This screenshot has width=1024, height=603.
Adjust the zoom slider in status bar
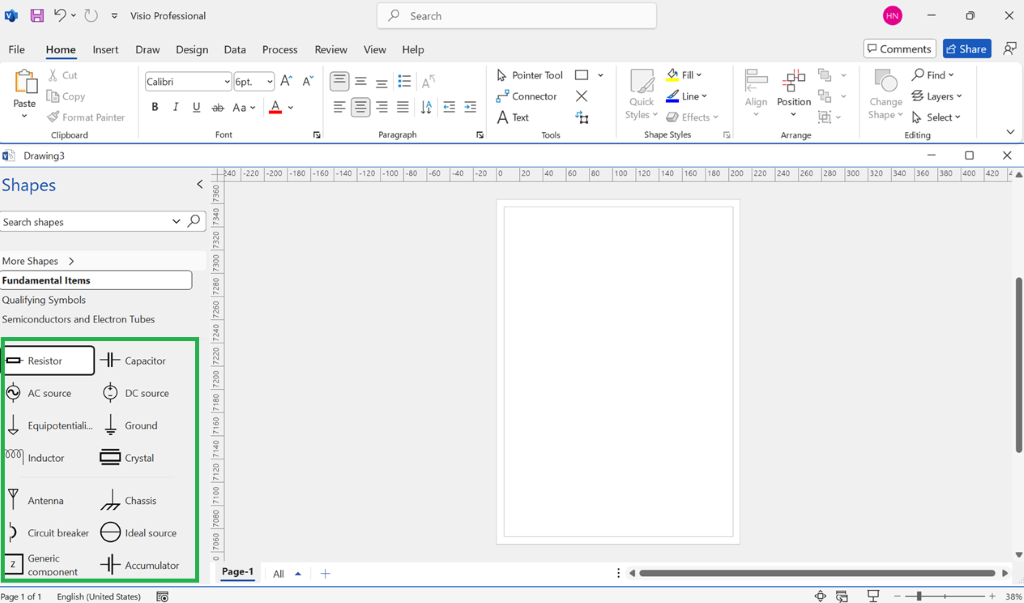(x=919, y=596)
